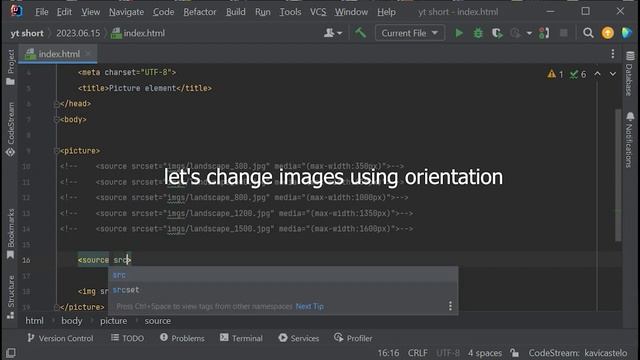Go to previous highlighted error arrow
This screenshot has width=640, height=360.
598,74
